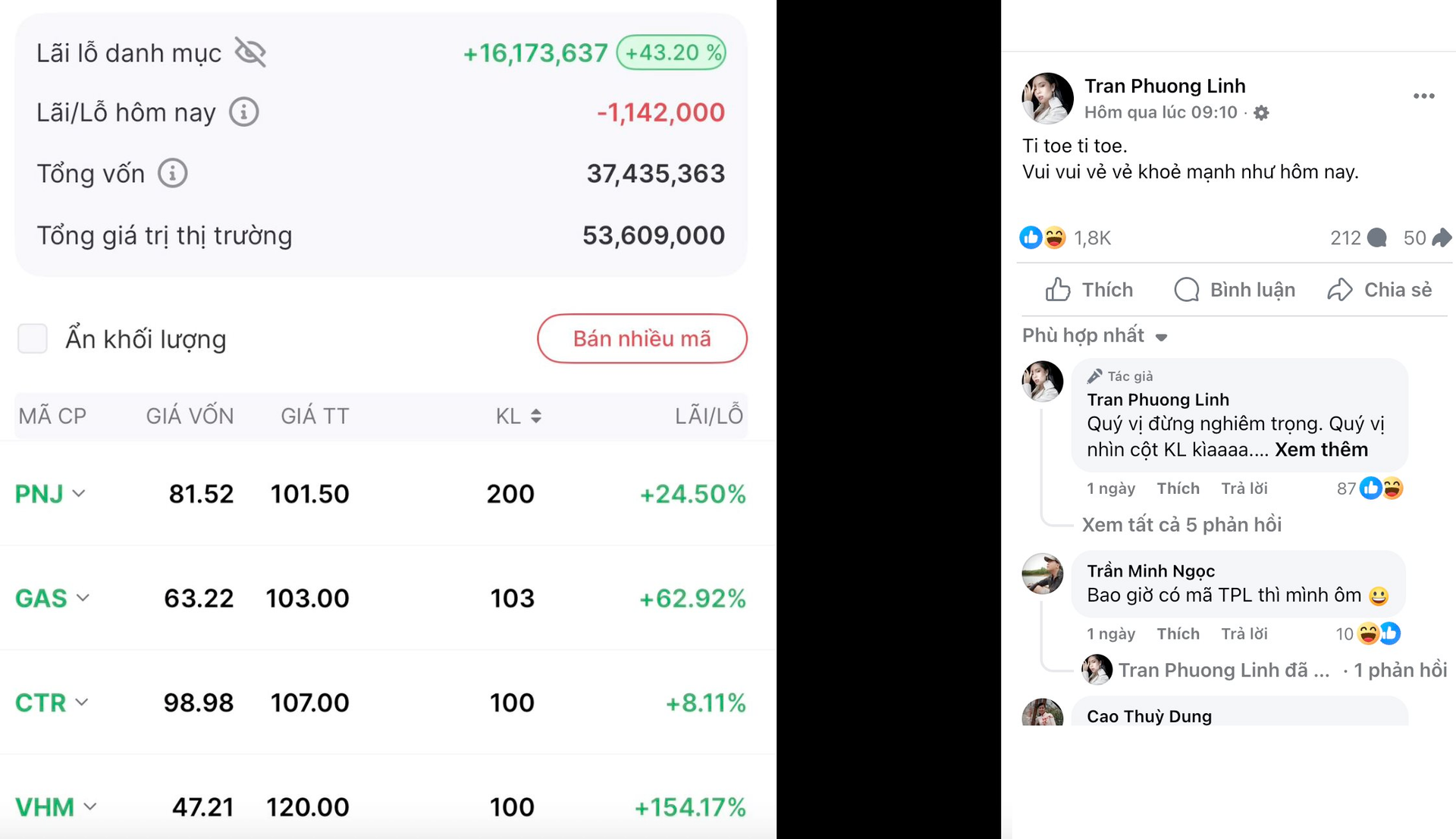1456x839 pixels.
Task: Open the 212 comments bubble icon
Action: point(1379,237)
